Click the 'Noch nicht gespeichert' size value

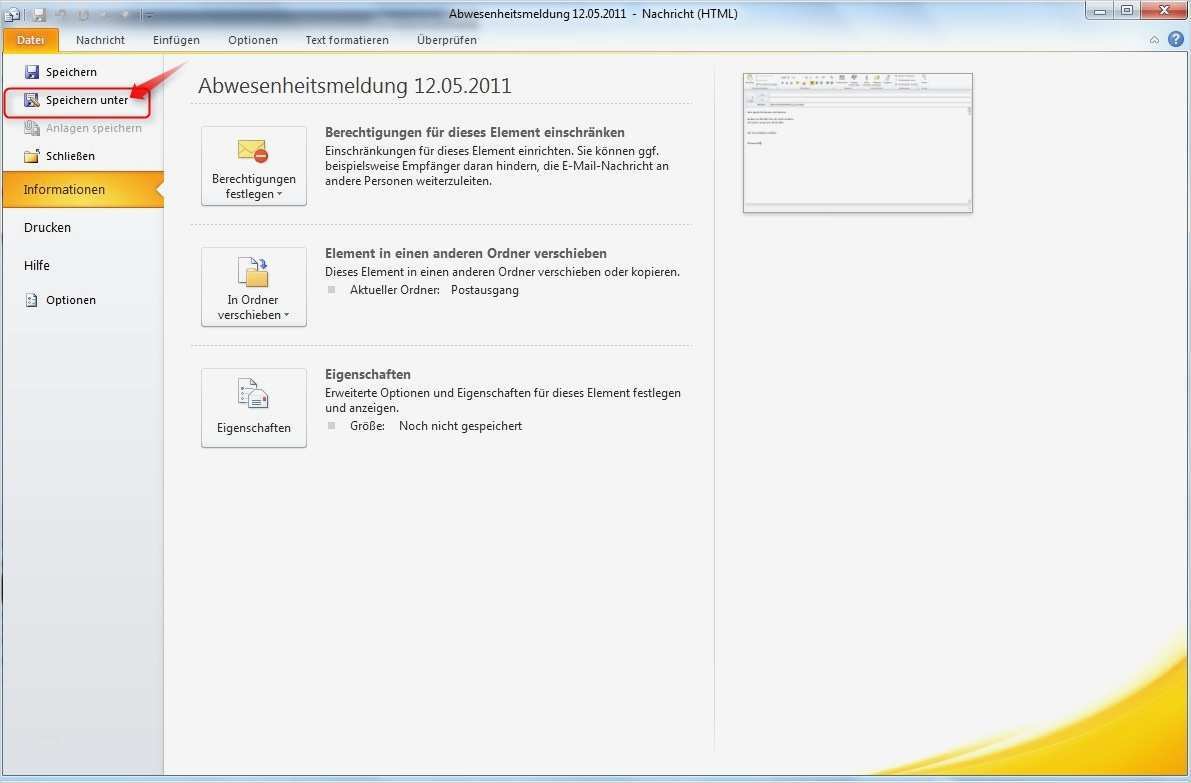point(460,426)
